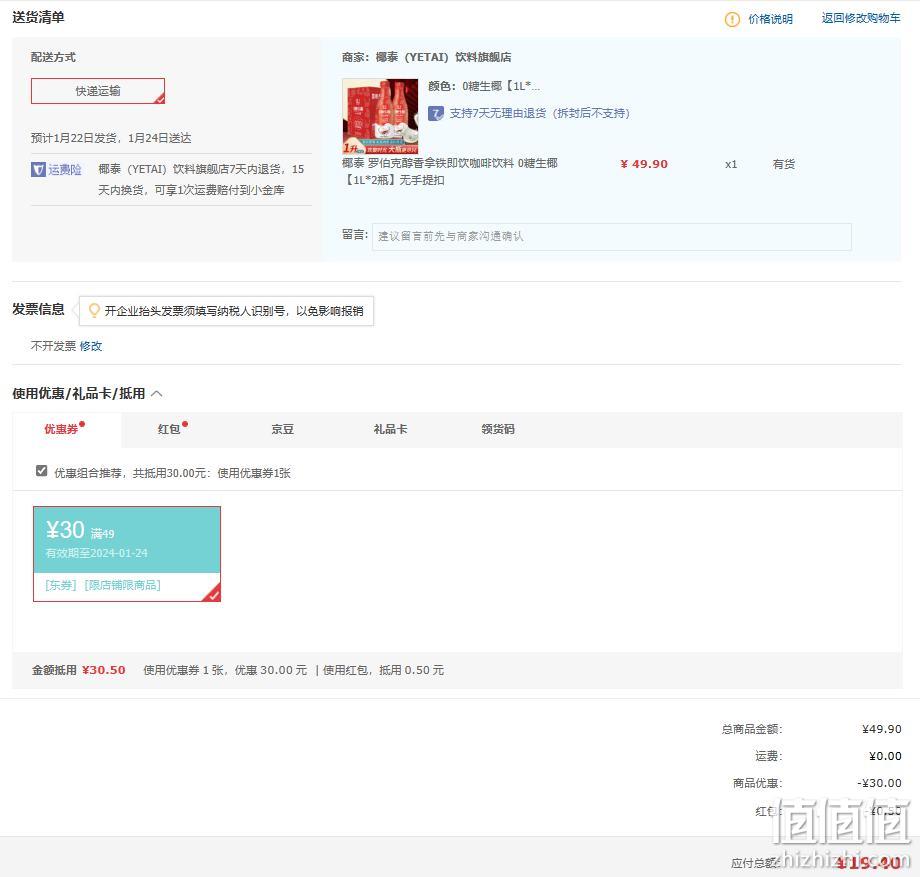
Task: Toggle the ¥30 满49 coupon card
Action: pyautogui.click(x=127, y=554)
